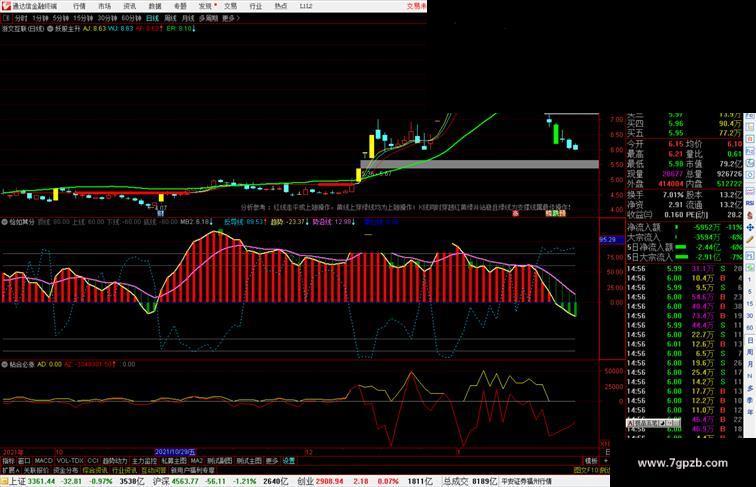Click the 指标 tab at bottom
756x487 pixels.
tap(8, 461)
